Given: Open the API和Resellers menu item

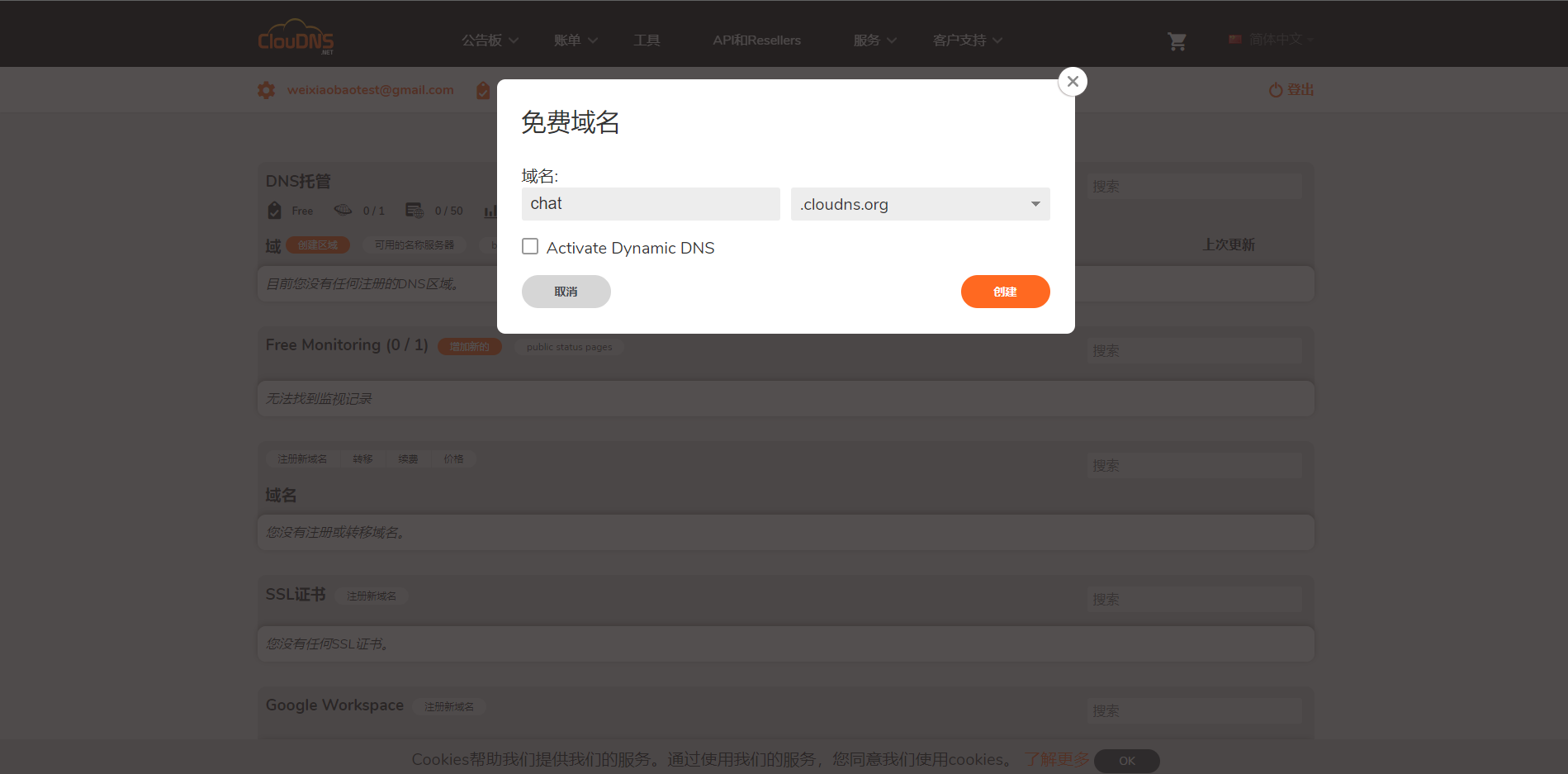Looking at the screenshot, I should (756, 40).
